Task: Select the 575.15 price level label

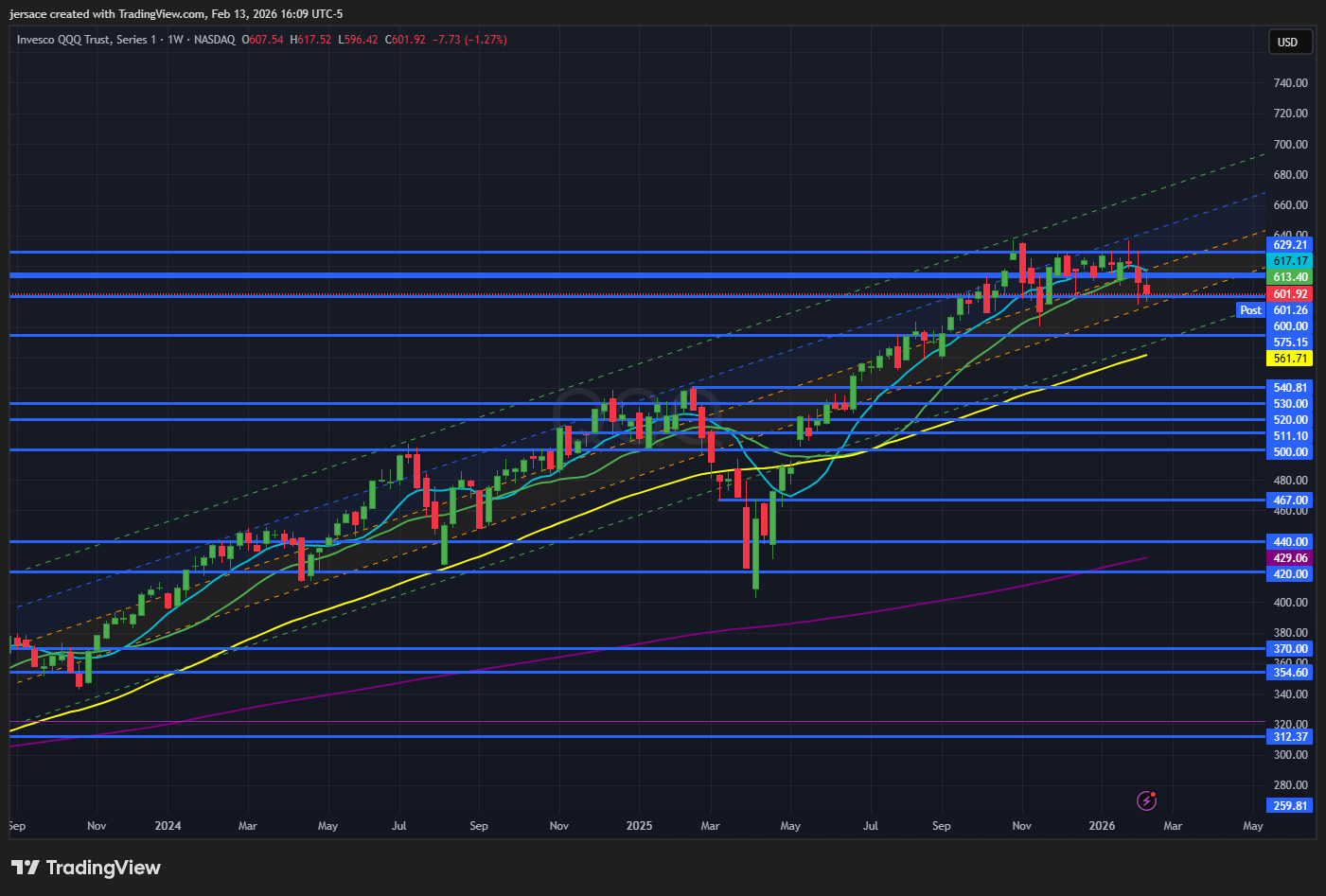Action: point(1290,343)
